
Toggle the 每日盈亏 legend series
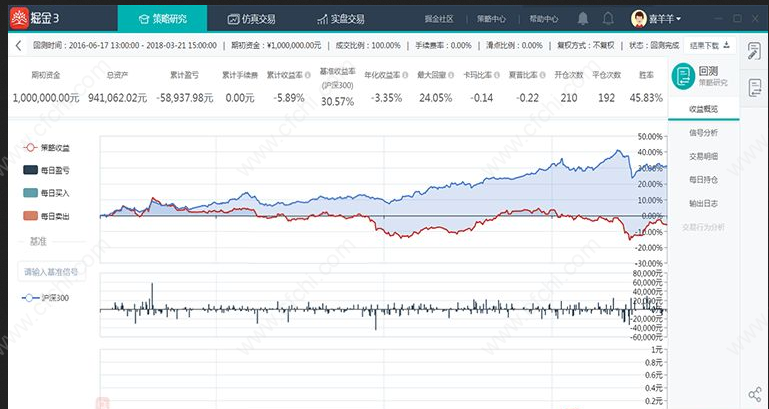click(46, 170)
